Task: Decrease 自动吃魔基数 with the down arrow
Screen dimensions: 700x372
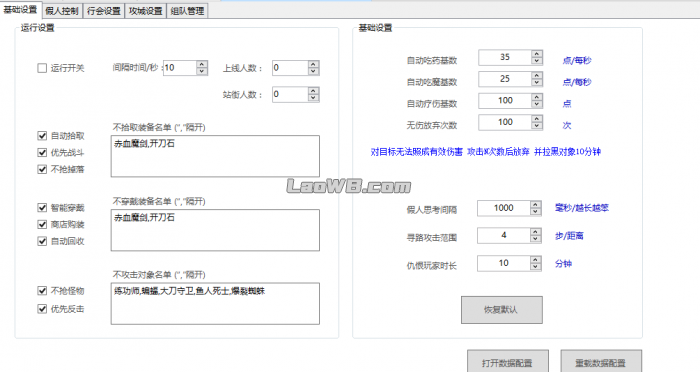Action: point(537,82)
